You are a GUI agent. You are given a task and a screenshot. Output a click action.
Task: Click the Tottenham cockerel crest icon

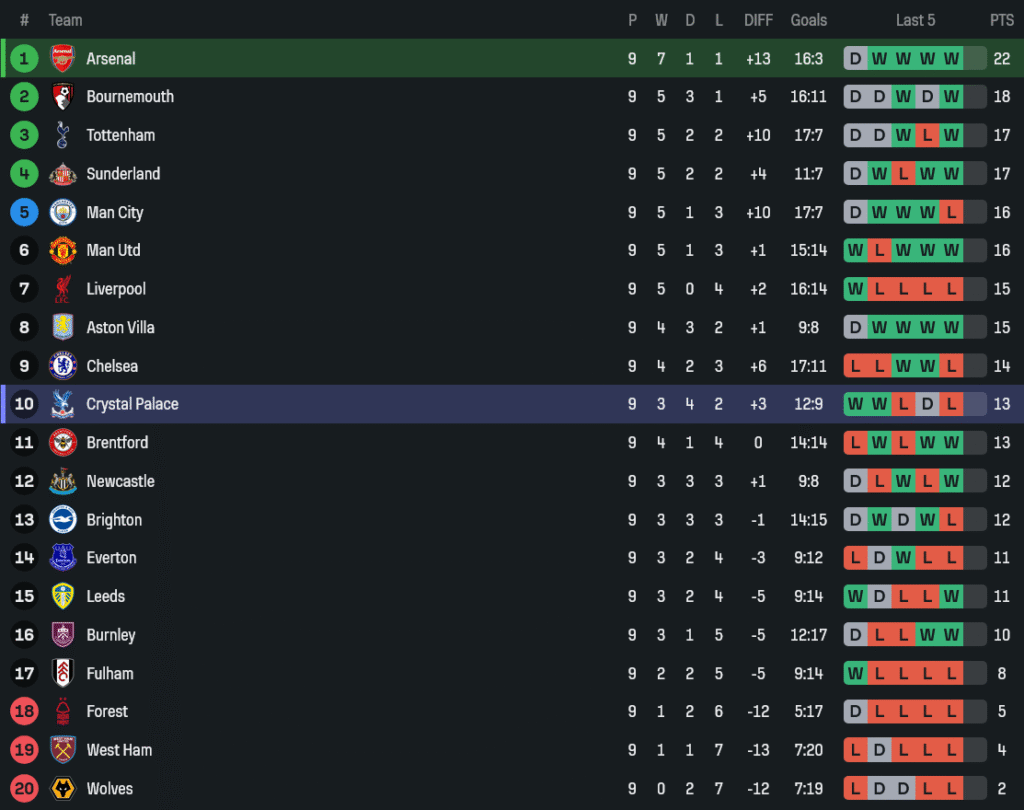(x=63, y=135)
